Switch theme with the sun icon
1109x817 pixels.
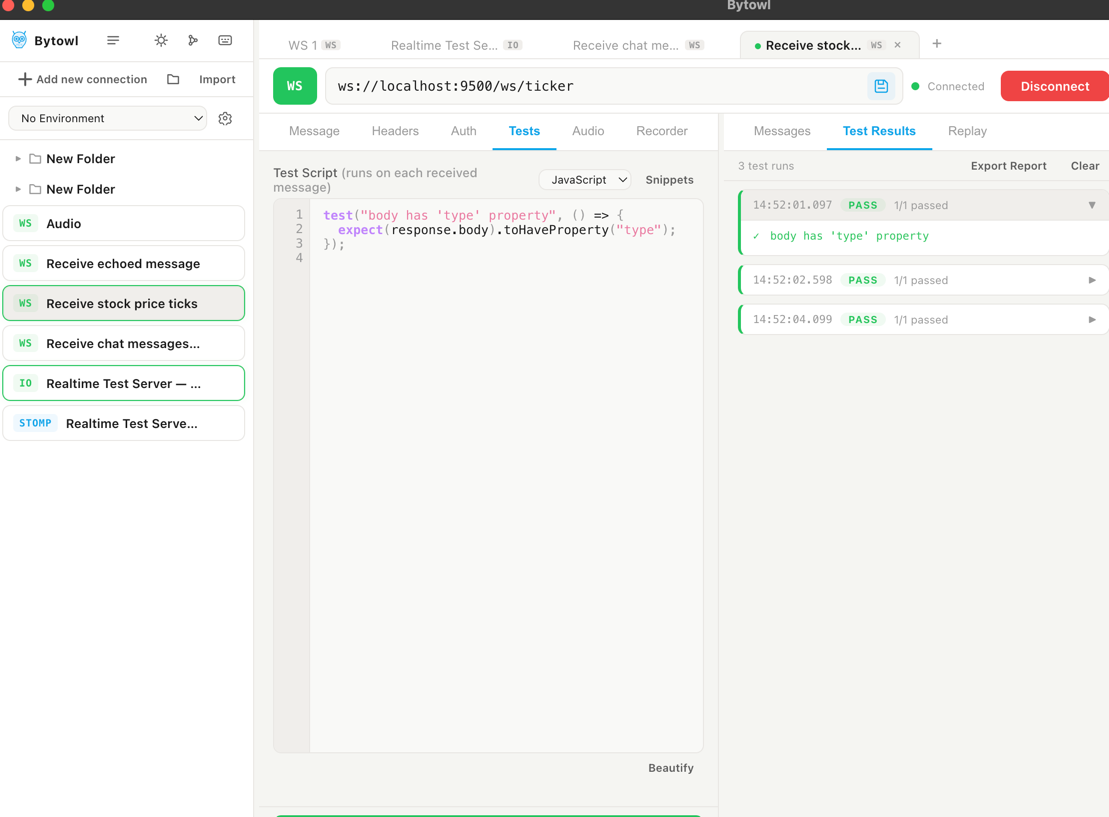tap(161, 40)
